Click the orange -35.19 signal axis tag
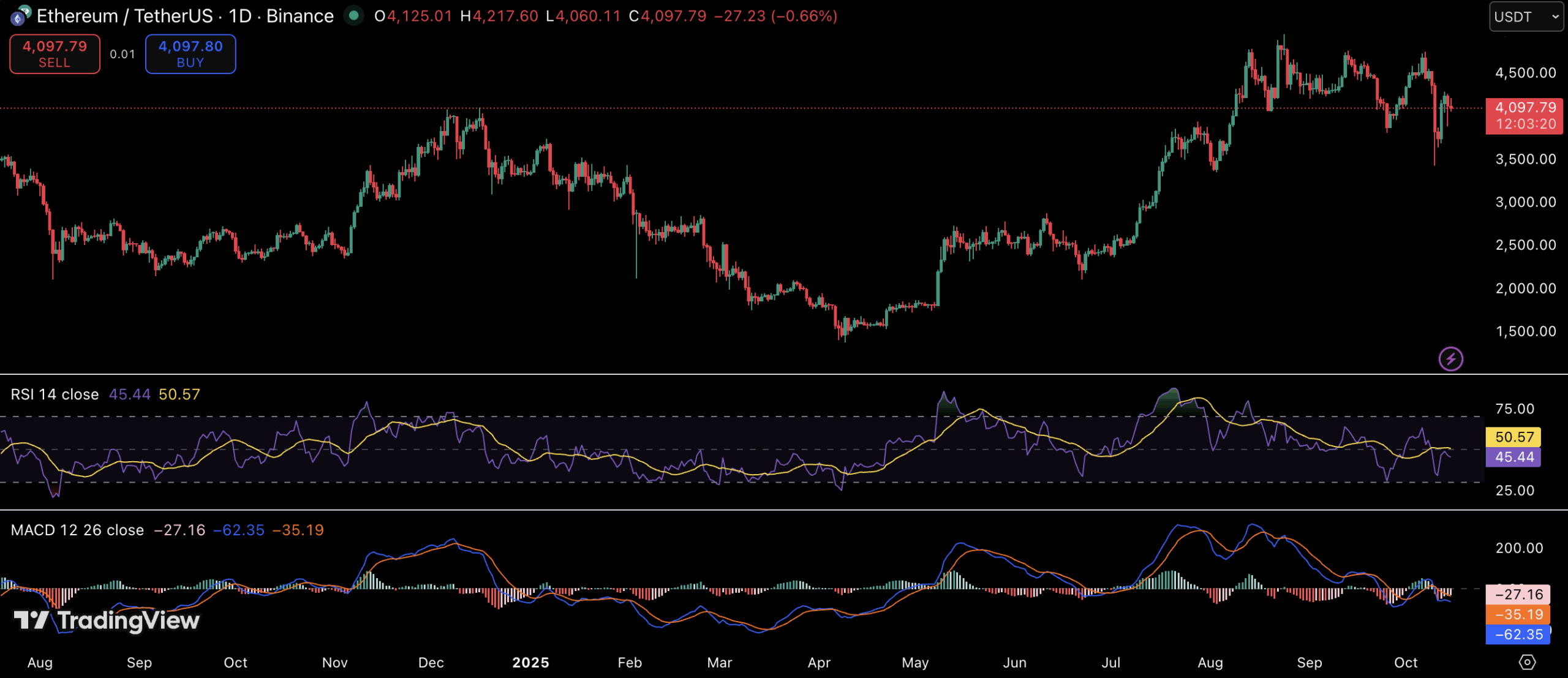Screen dimensions: 1568x678 [1518, 614]
